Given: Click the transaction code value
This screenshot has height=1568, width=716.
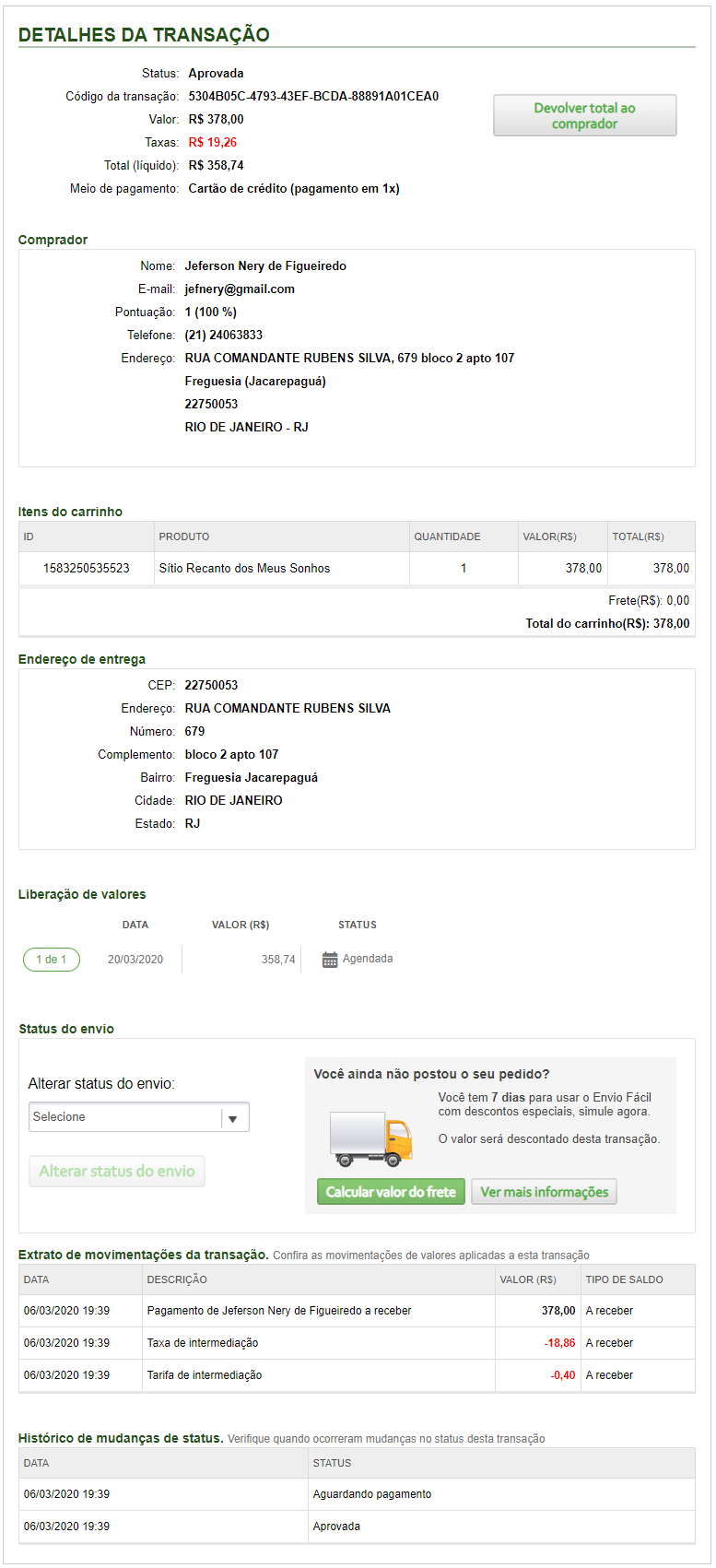Looking at the screenshot, I should pos(313,97).
